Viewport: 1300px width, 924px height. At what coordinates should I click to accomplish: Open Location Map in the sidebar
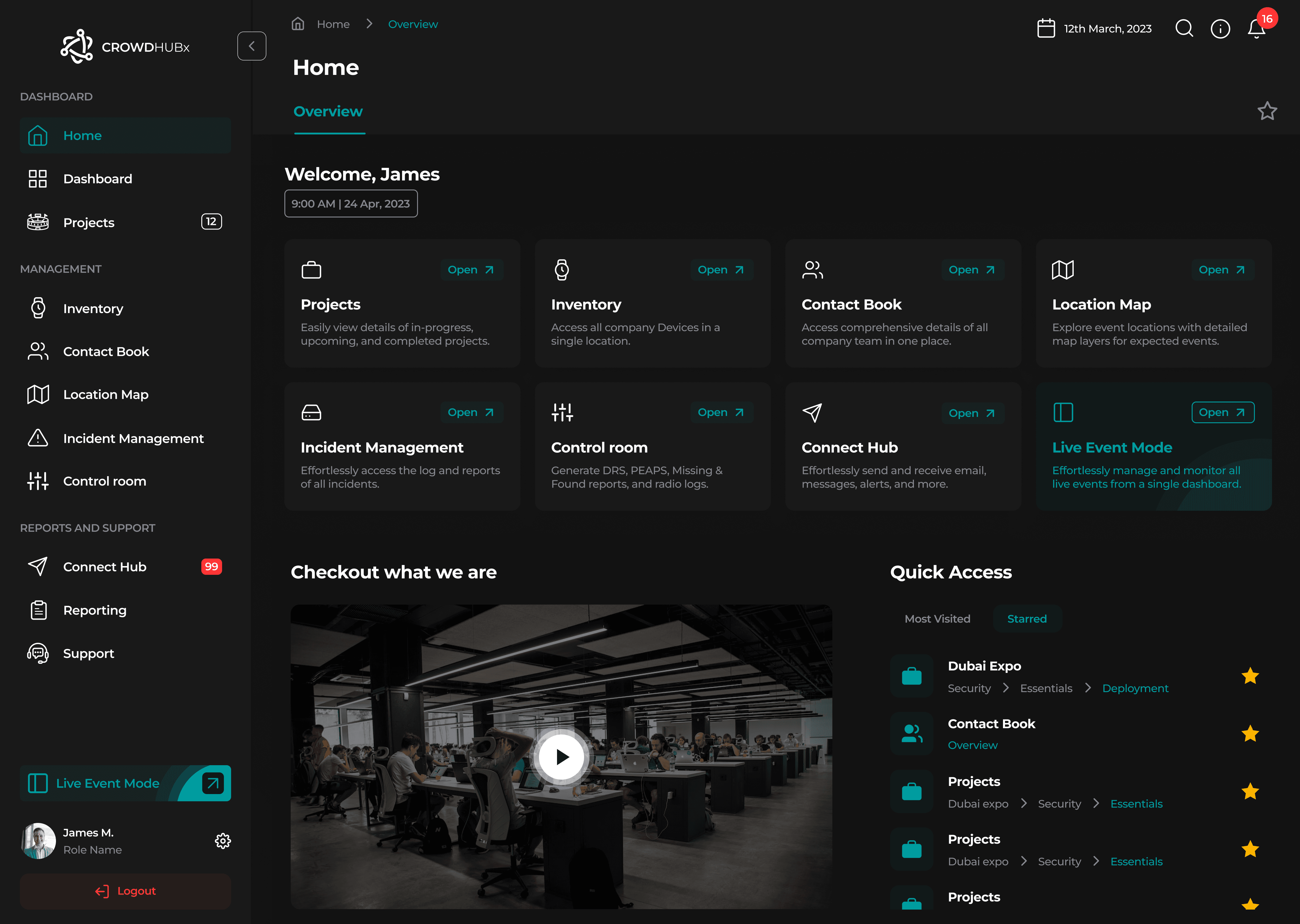(125, 394)
